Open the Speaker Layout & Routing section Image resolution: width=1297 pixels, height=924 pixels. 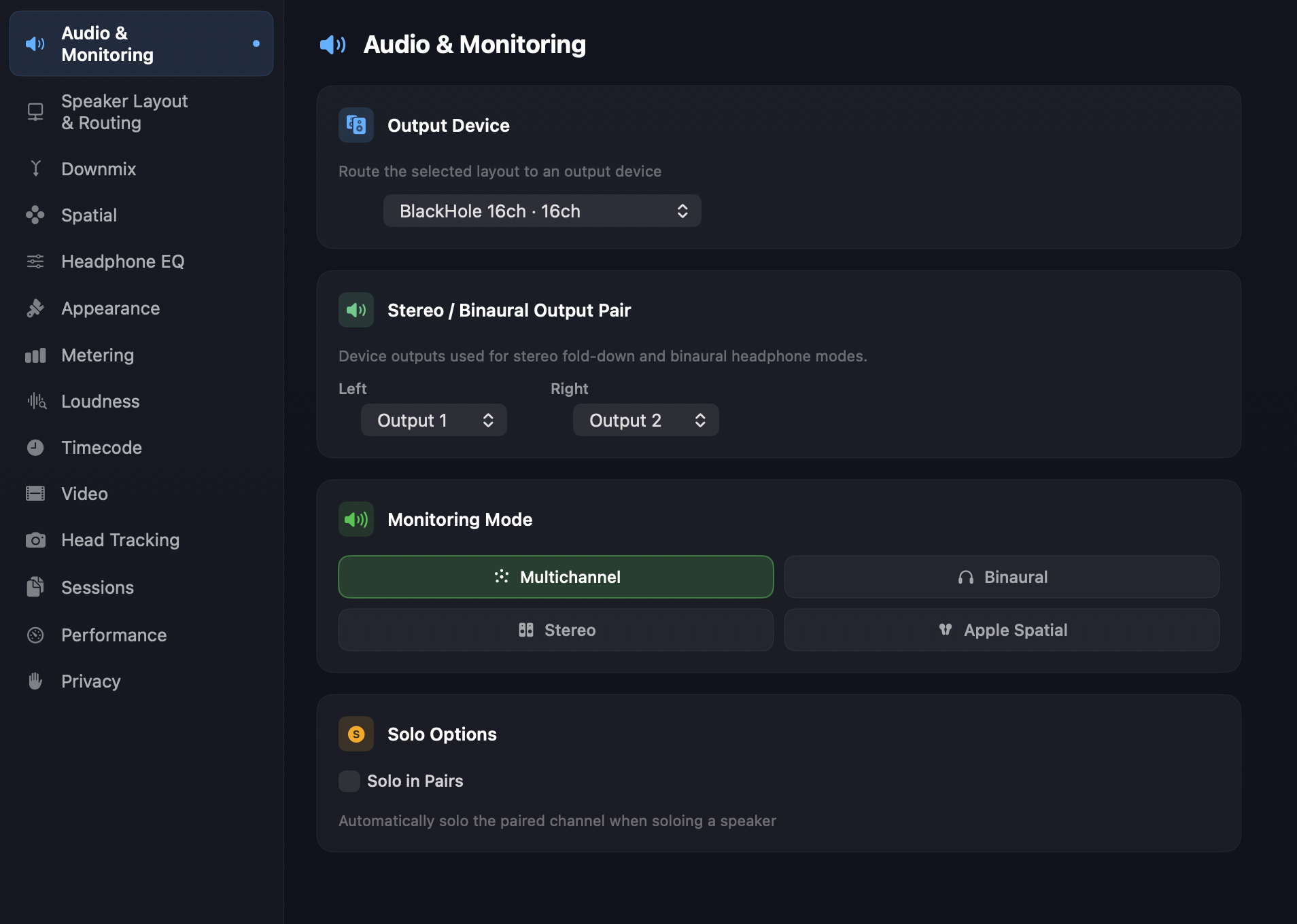pos(141,112)
